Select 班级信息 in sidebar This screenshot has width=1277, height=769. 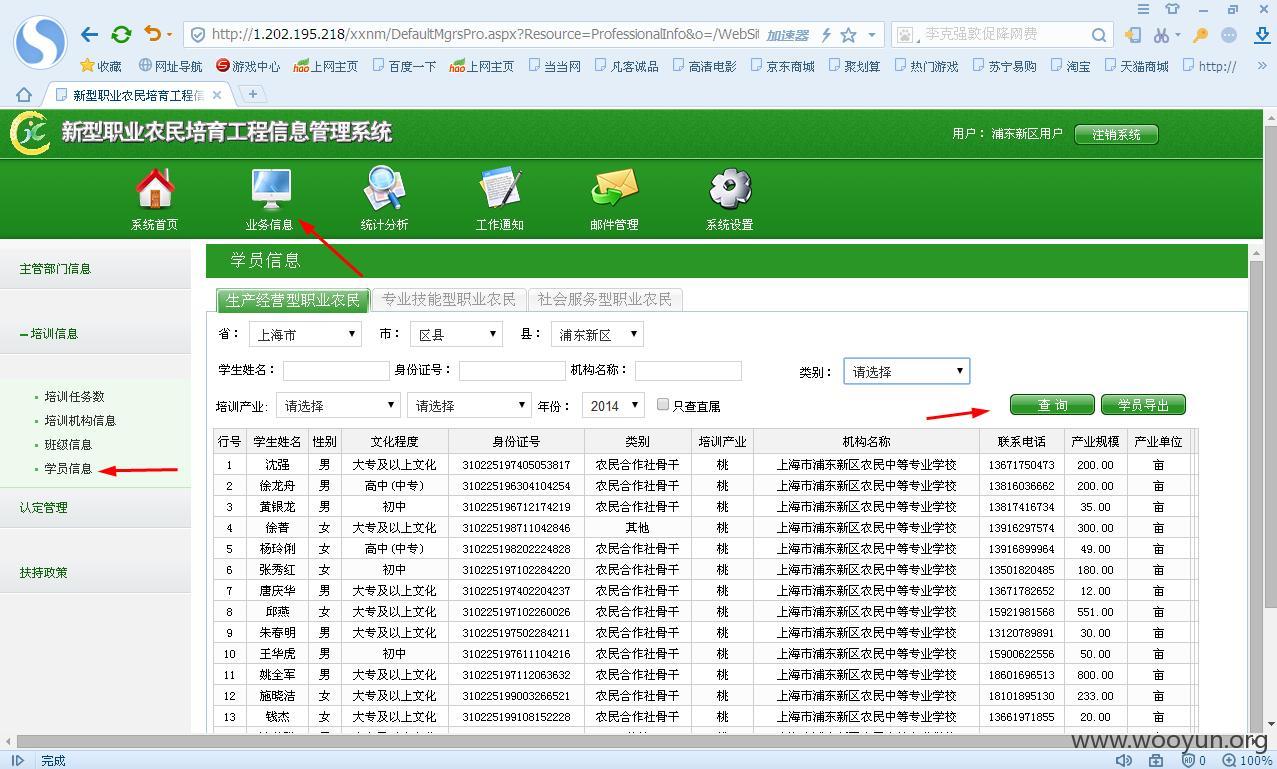click(68, 445)
